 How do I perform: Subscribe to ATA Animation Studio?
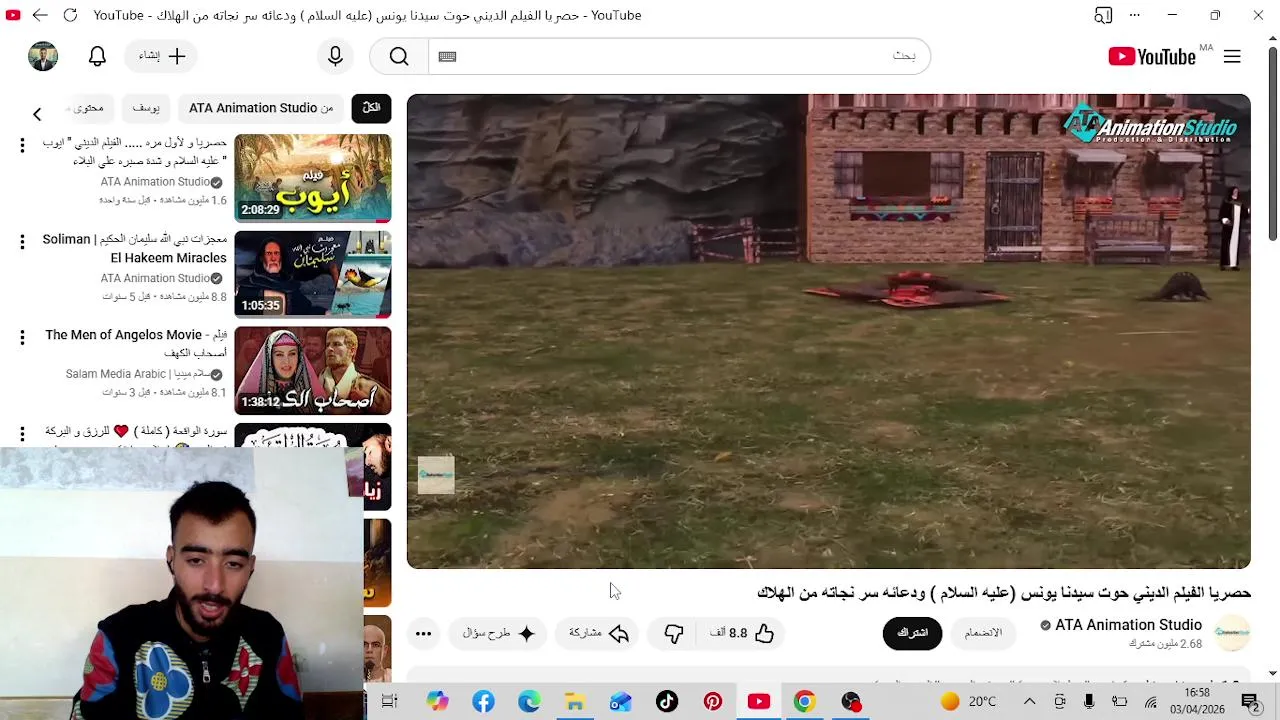(x=912, y=633)
